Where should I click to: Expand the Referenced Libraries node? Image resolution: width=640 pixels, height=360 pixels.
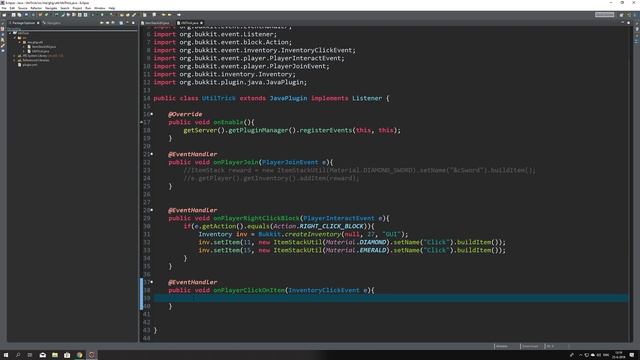15,60
